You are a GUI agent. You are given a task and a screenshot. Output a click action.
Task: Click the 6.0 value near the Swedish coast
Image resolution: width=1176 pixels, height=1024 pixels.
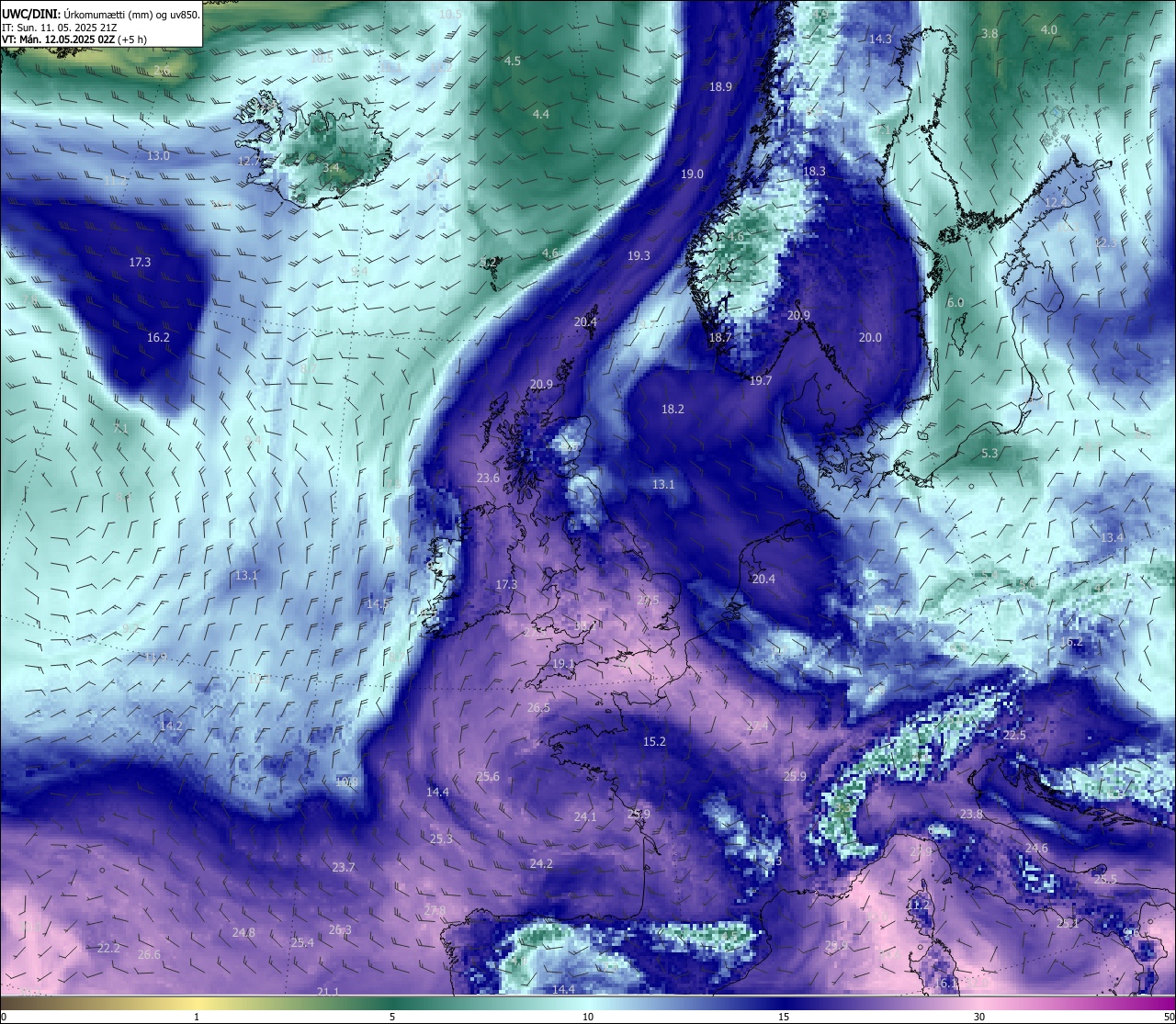[x=955, y=303]
